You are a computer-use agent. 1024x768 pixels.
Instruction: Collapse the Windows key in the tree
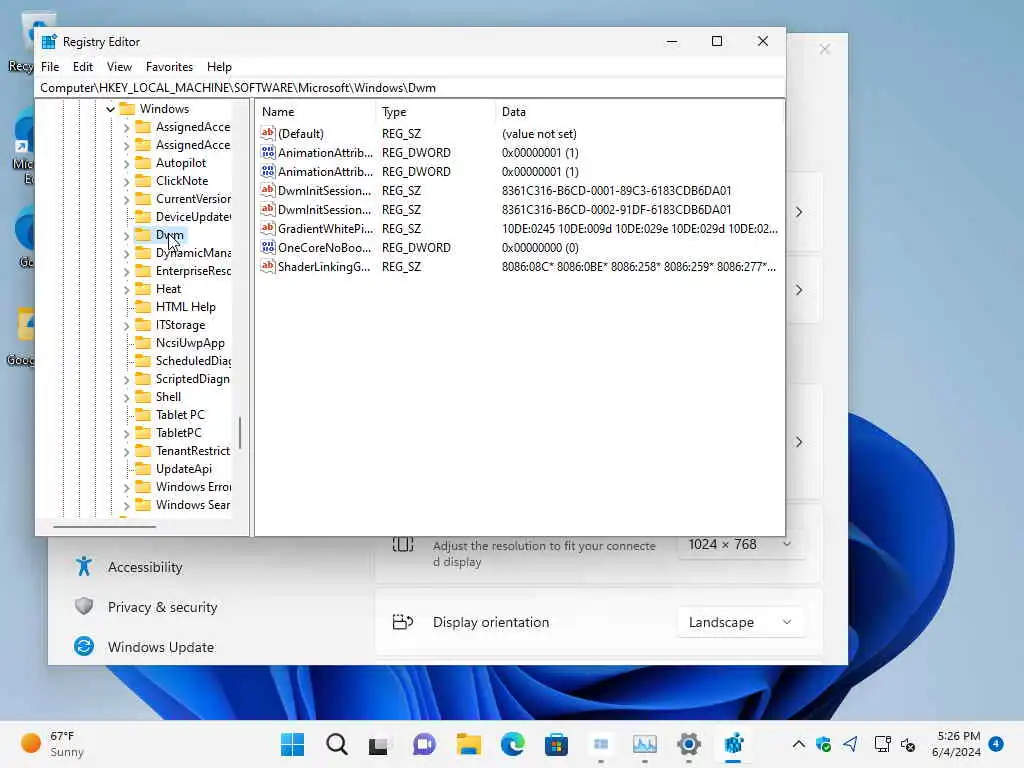(110, 109)
